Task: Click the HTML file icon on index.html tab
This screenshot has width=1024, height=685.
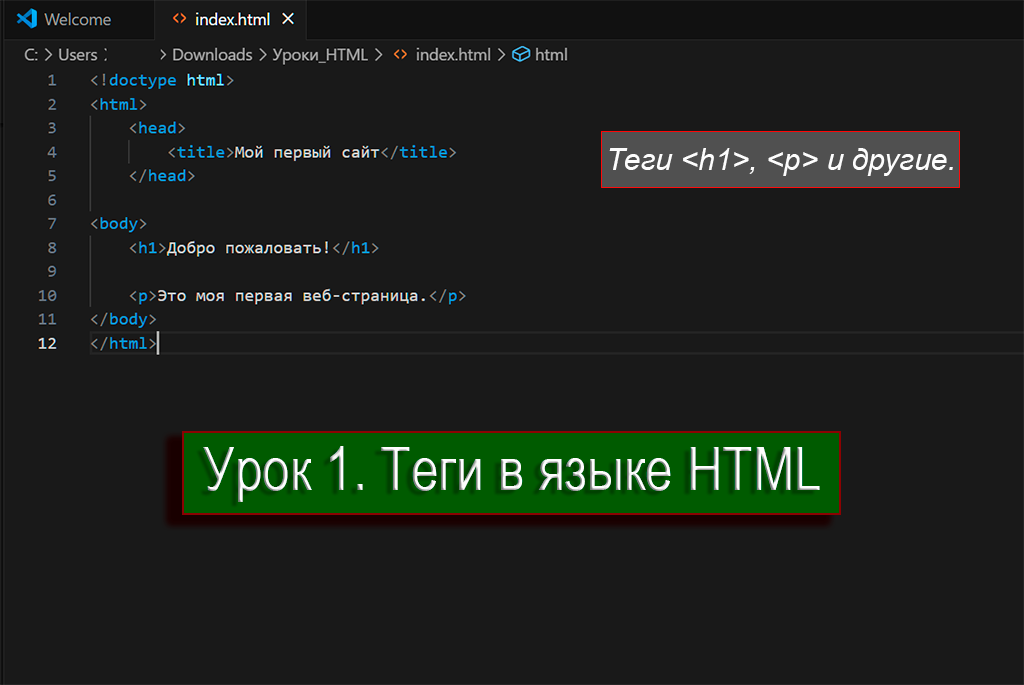Action: click(179, 19)
